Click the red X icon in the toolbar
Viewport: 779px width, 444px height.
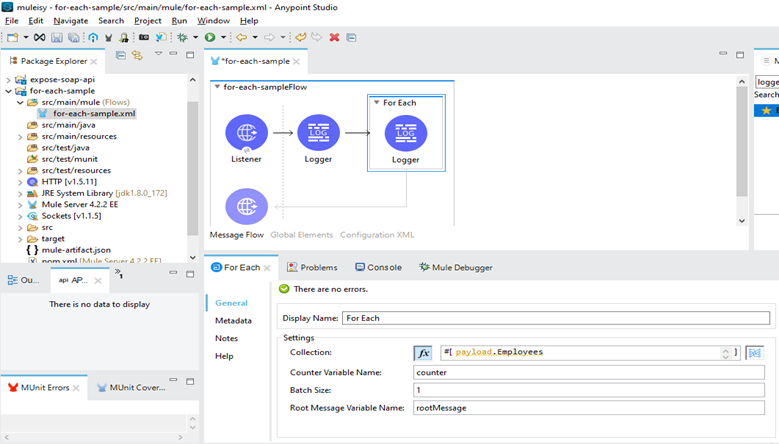coord(334,37)
